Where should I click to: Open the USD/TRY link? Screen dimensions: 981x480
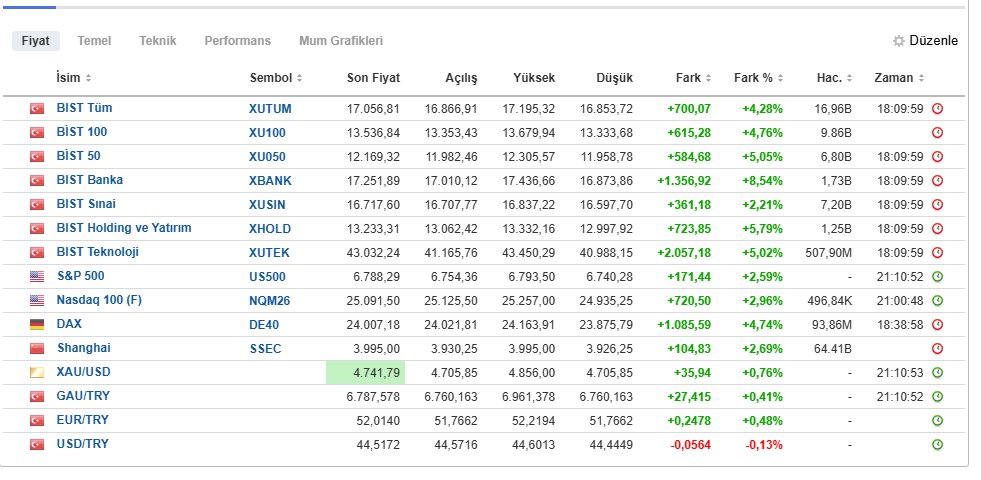click(83, 444)
